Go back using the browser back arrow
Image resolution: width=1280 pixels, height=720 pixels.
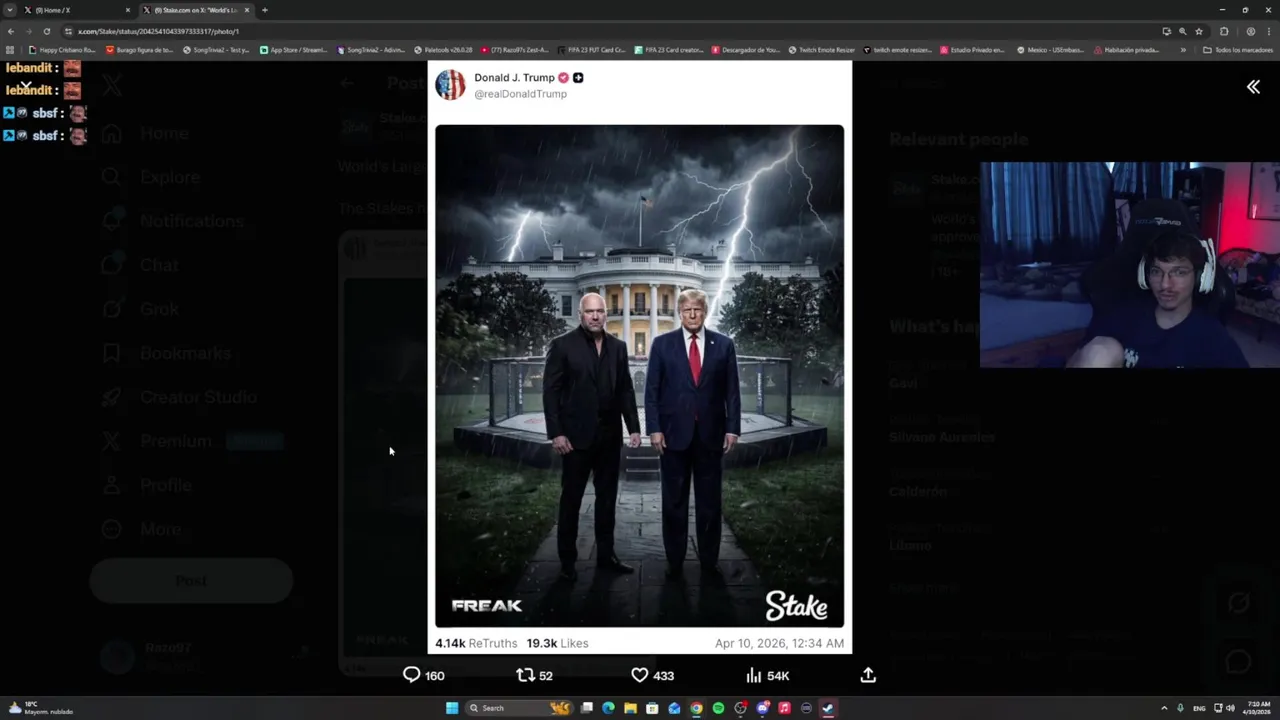11,31
